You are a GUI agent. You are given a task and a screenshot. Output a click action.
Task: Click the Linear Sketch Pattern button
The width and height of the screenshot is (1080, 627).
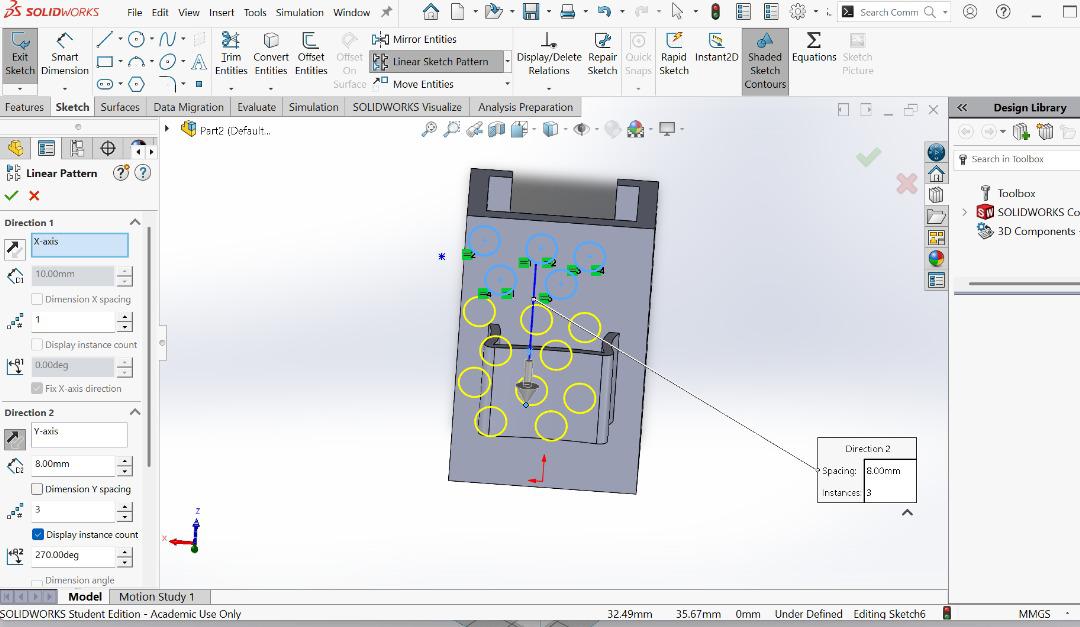tap(437, 61)
